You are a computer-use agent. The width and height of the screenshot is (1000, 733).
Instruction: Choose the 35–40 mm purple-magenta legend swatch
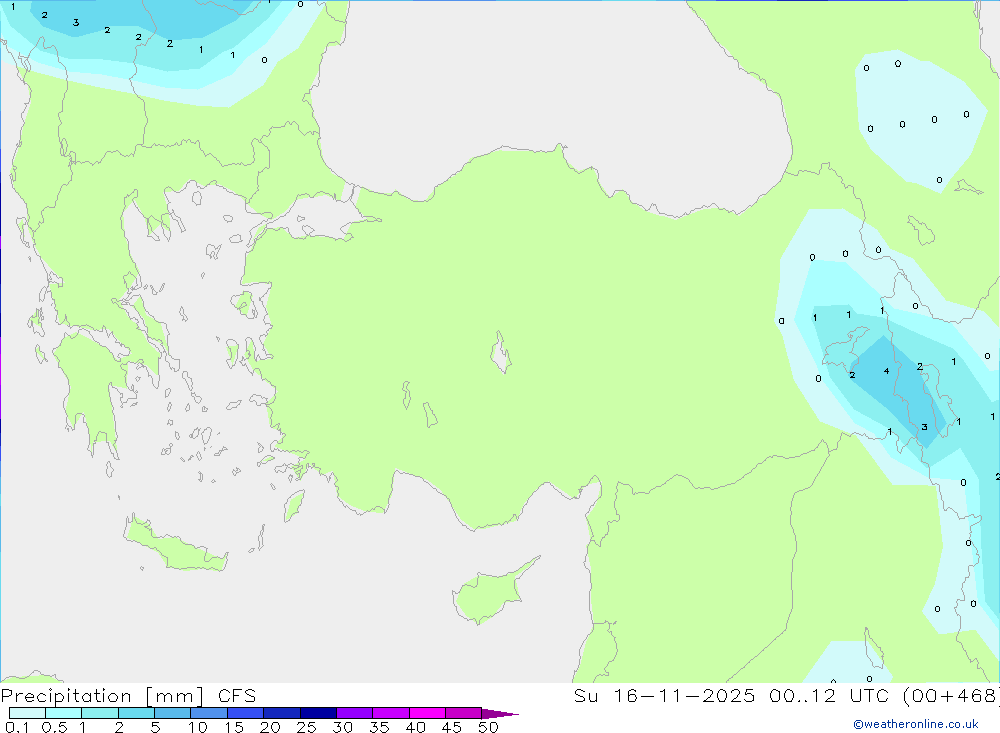point(391,713)
